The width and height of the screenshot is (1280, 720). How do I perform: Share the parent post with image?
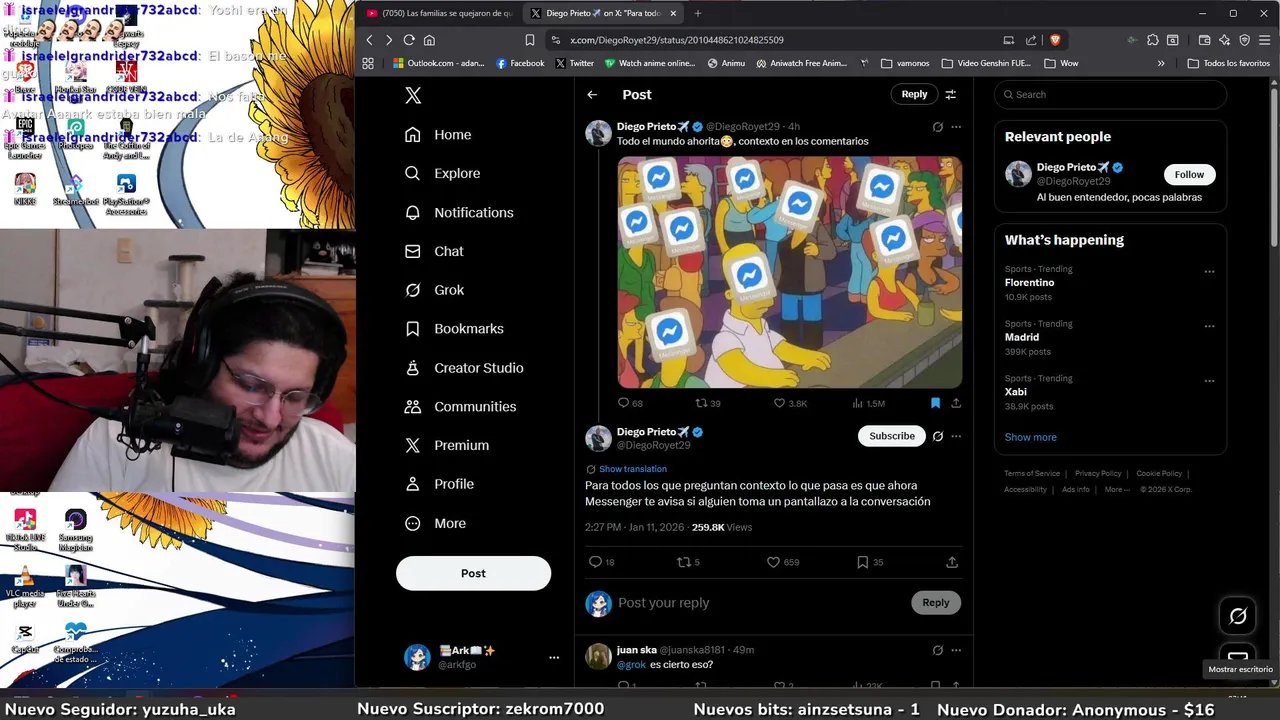tap(956, 403)
